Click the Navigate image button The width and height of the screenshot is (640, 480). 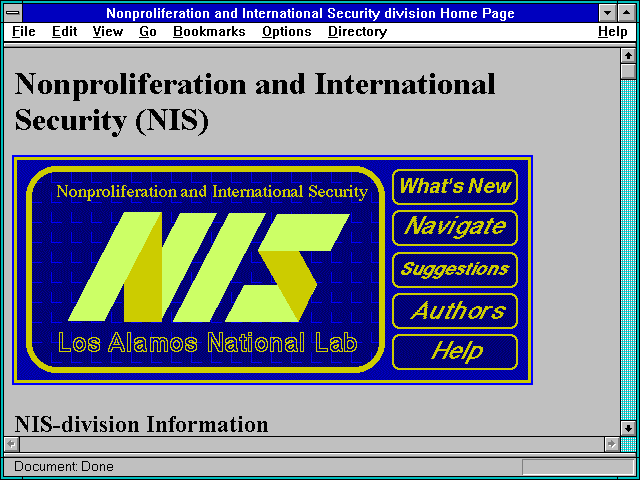click(455, 228)
